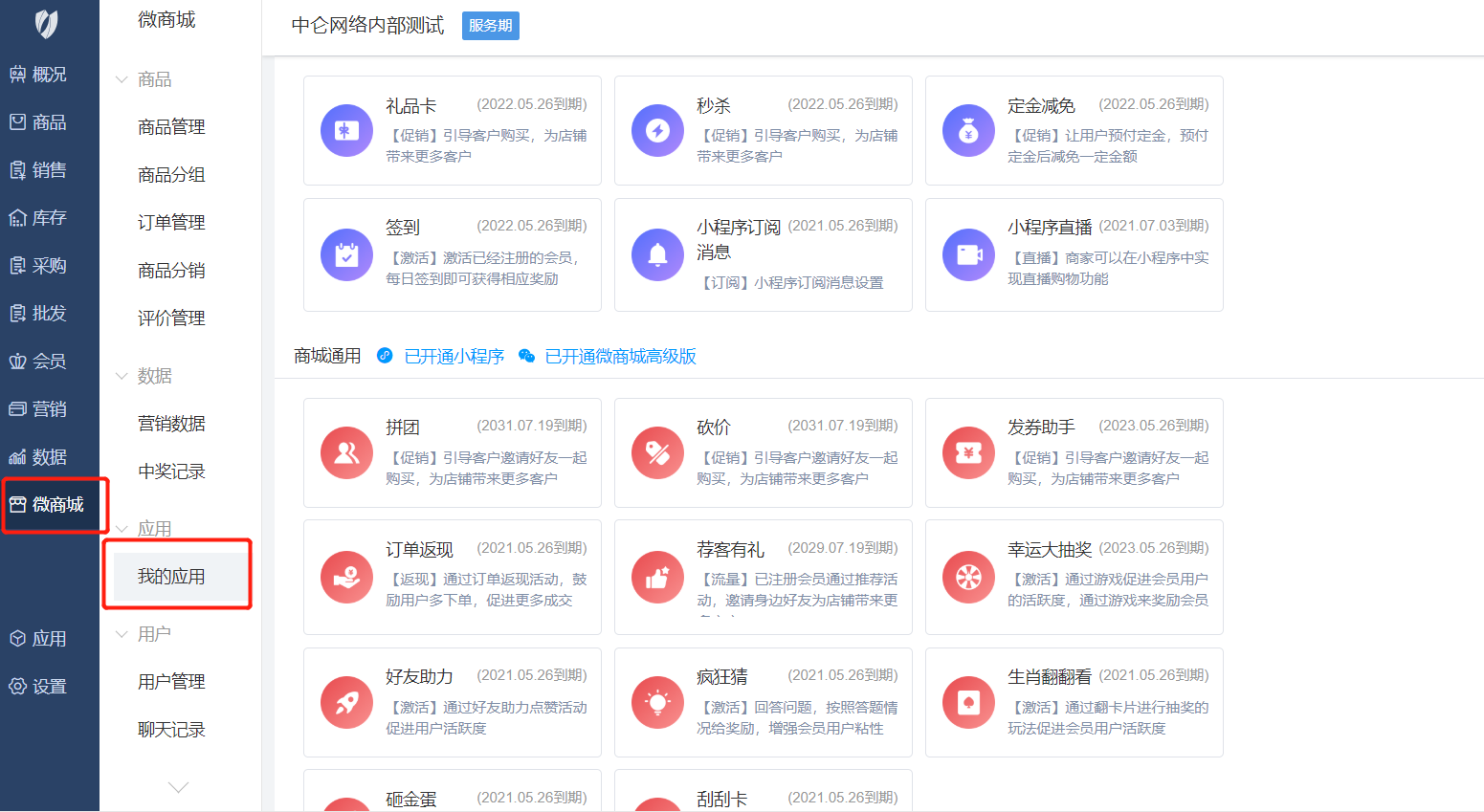Click the down chevron at submenu bottom
This screenshot has height=812, width=1484.
(178, 786)
